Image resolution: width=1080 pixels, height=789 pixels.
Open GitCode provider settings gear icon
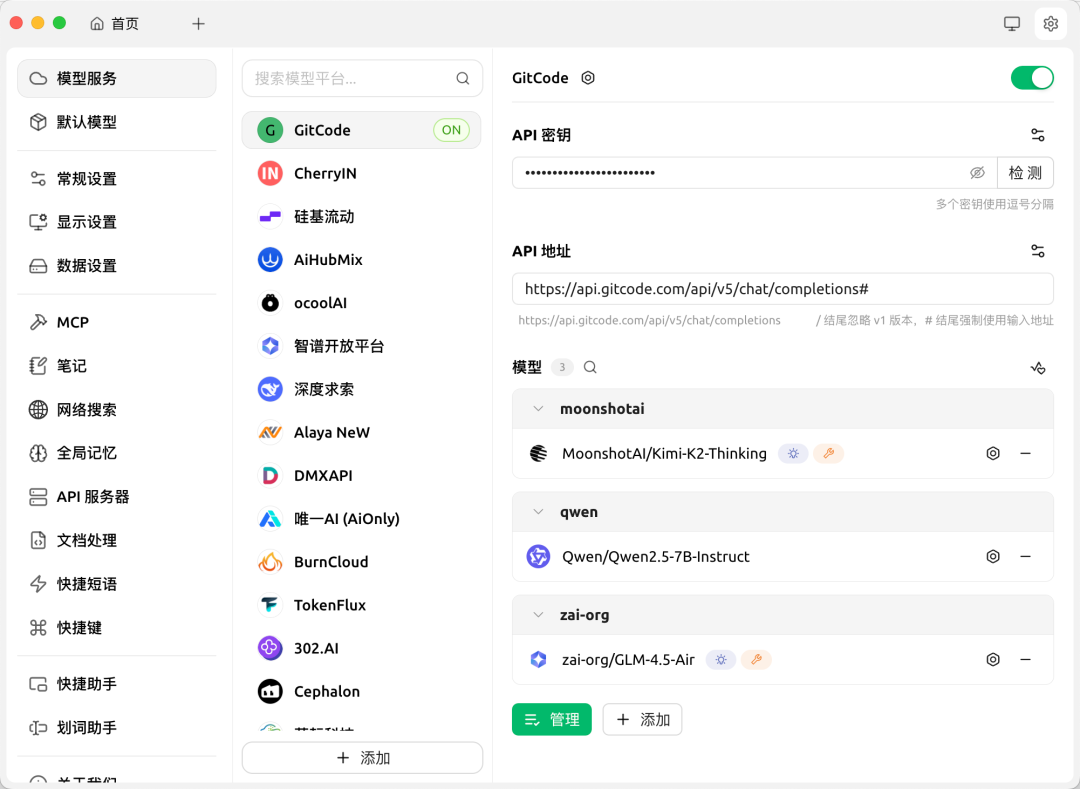588,78
